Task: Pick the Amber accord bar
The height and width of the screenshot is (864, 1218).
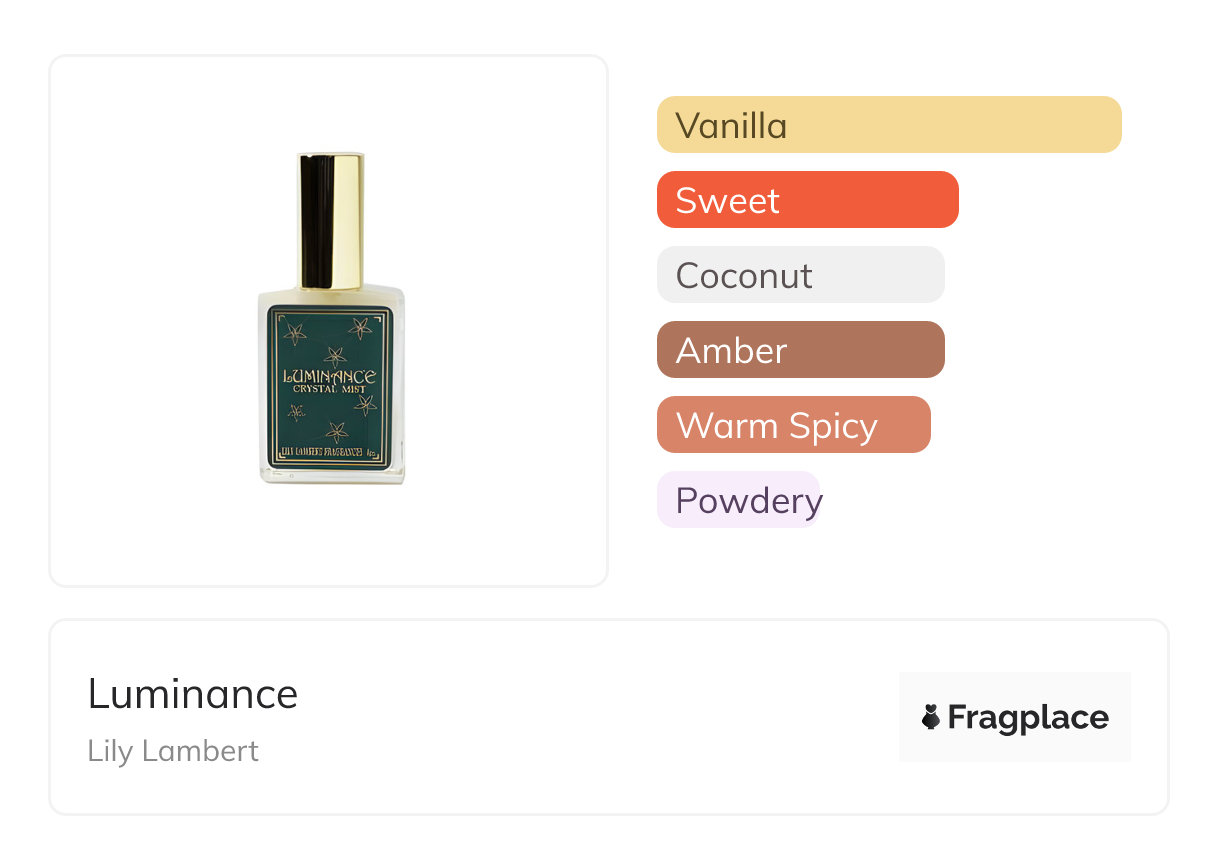Action: (x=800, y=350)
